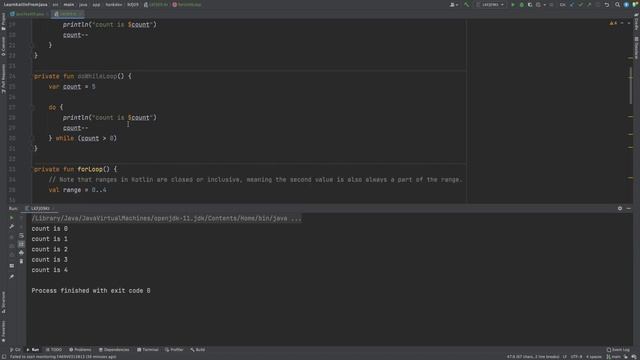Open Search Everywhere magnifier icon
This screenshot has width=640, height=360.
click(617, 5)
